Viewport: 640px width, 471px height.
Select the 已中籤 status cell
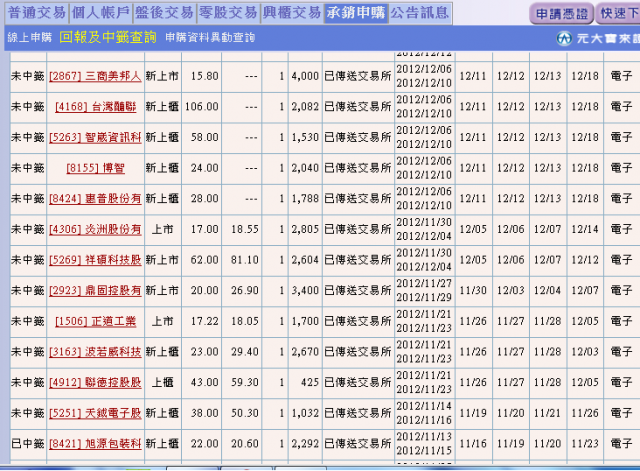[x=28, y=444]
